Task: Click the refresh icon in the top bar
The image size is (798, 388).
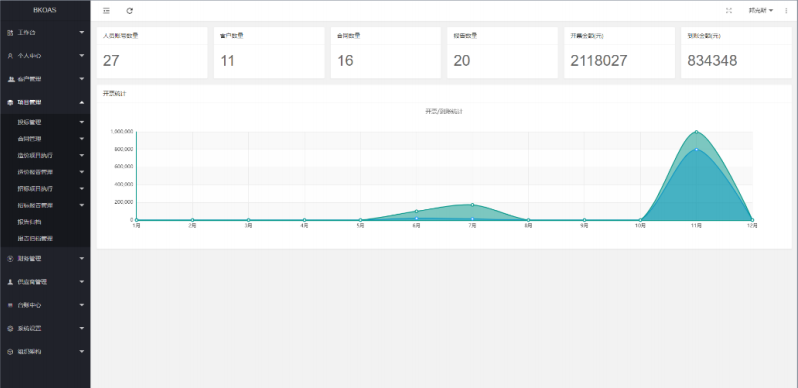Action: click(x=129, y=11)
